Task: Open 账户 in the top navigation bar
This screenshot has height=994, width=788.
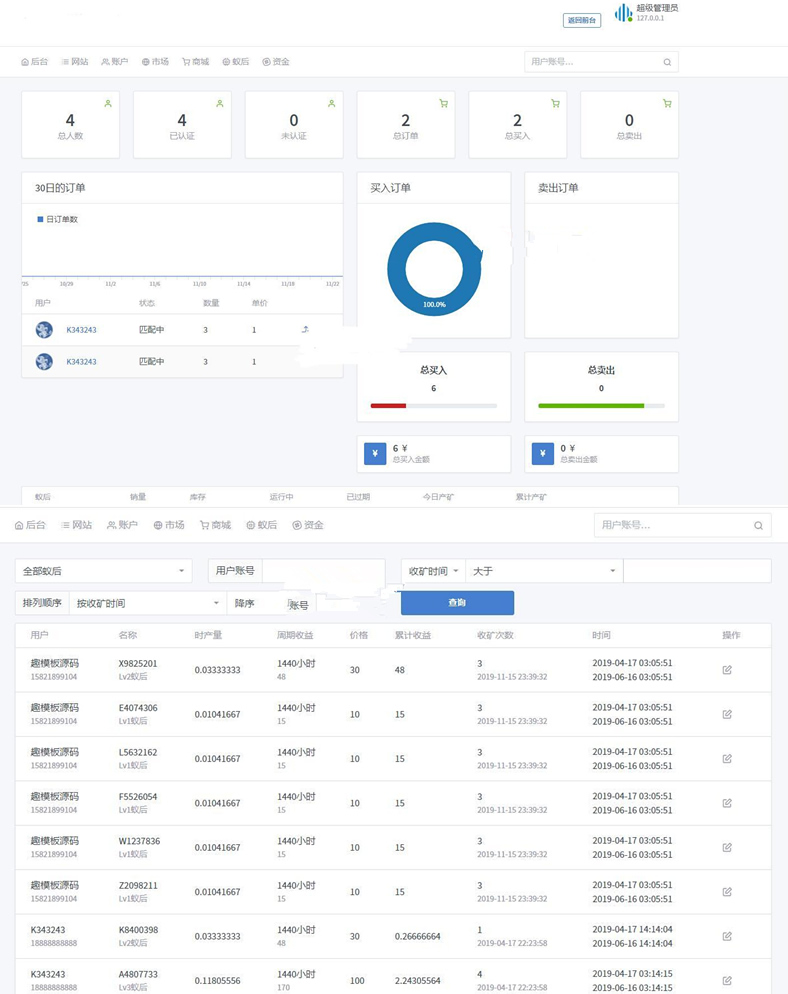Action: pos(115,62)
